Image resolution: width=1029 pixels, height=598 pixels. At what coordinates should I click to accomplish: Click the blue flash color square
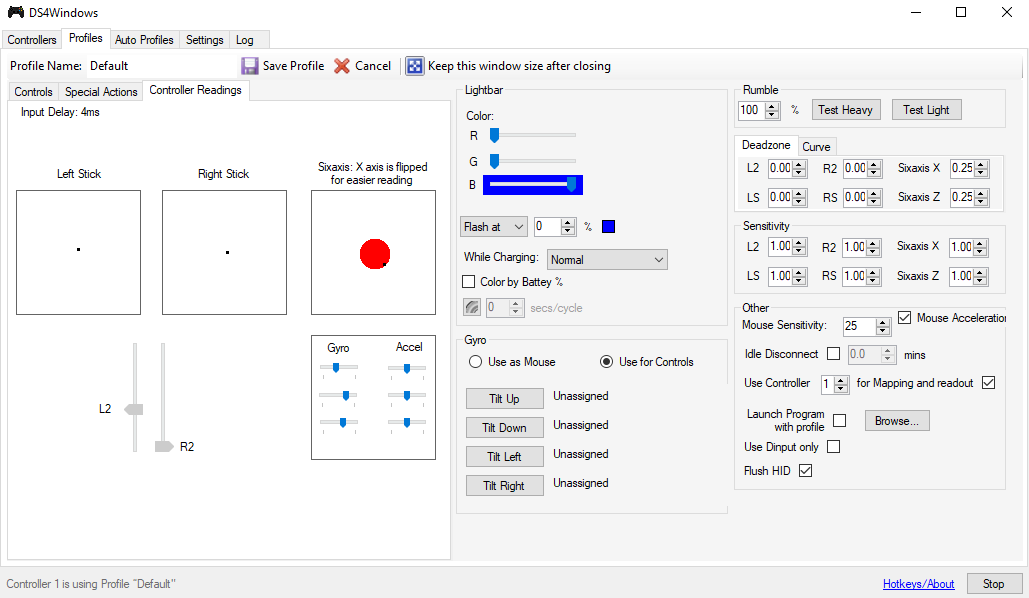tap(608, 227)
